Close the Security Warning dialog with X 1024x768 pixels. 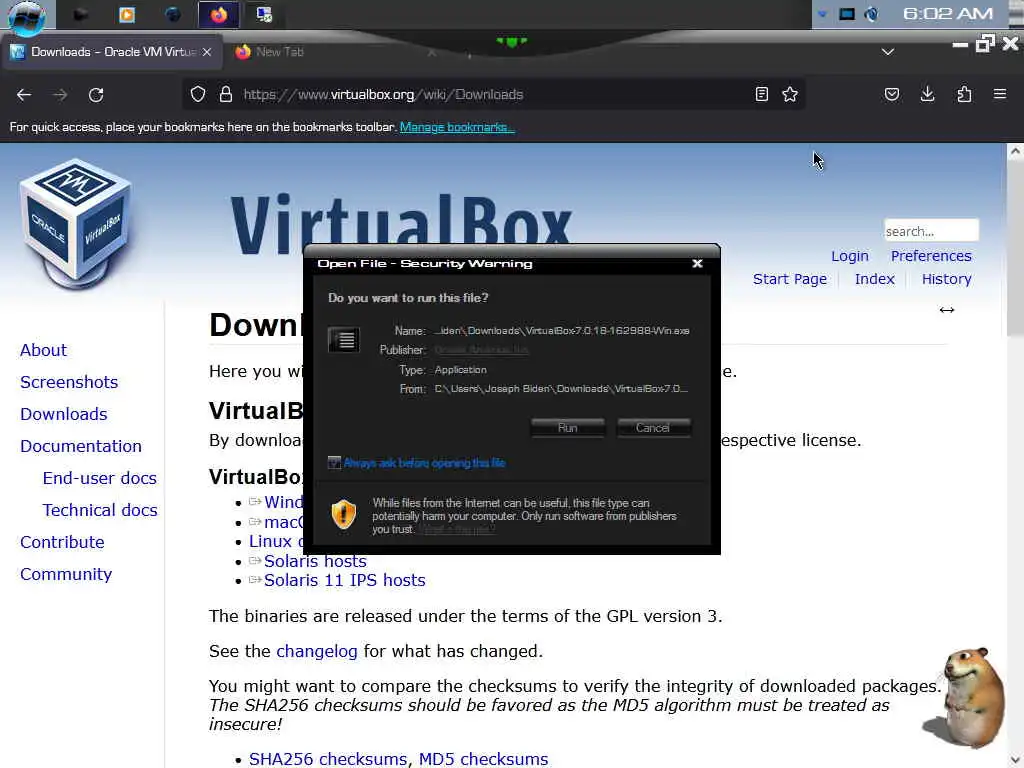[697, 263]
